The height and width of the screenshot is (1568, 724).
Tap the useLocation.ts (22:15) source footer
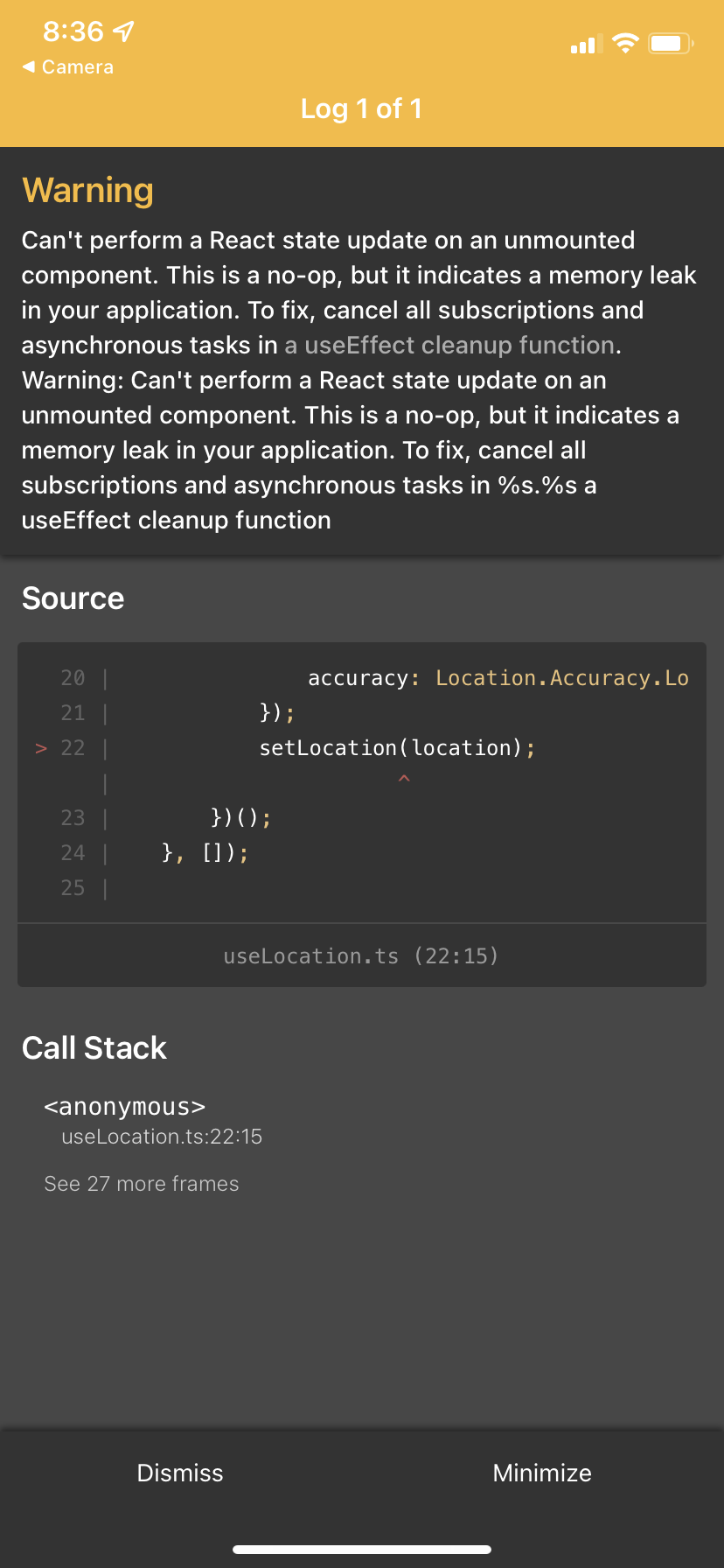(361, 955)
